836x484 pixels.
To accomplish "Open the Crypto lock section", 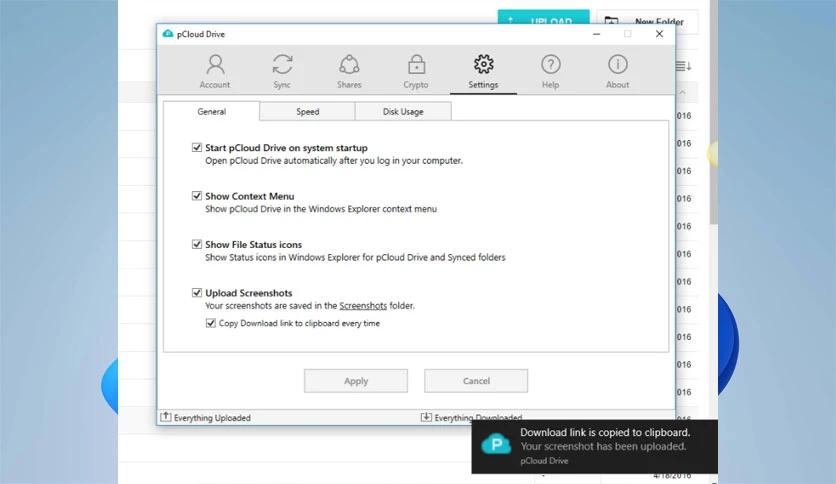I will [416, 71].
